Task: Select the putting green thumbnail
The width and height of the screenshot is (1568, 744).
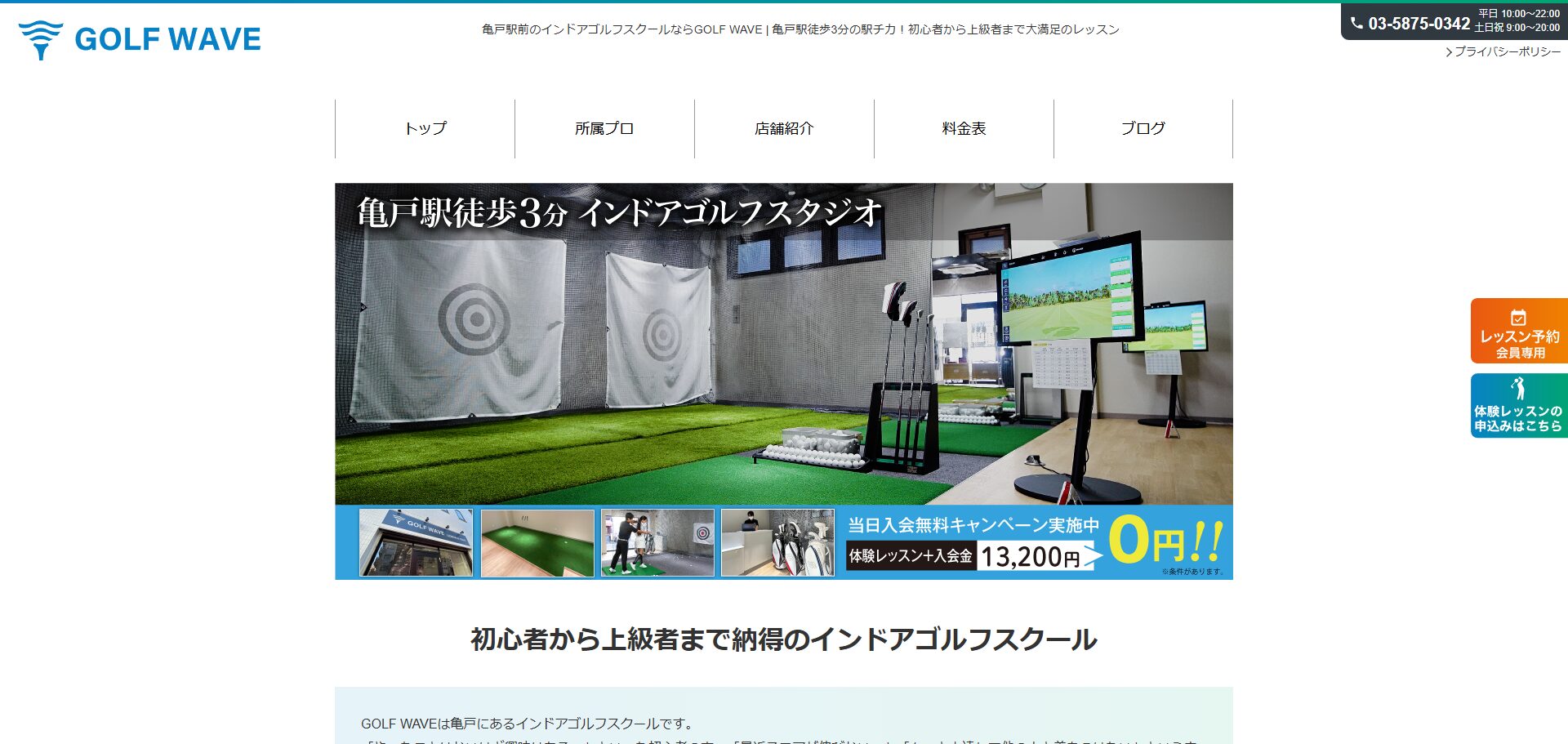Action: coord(537,543)
